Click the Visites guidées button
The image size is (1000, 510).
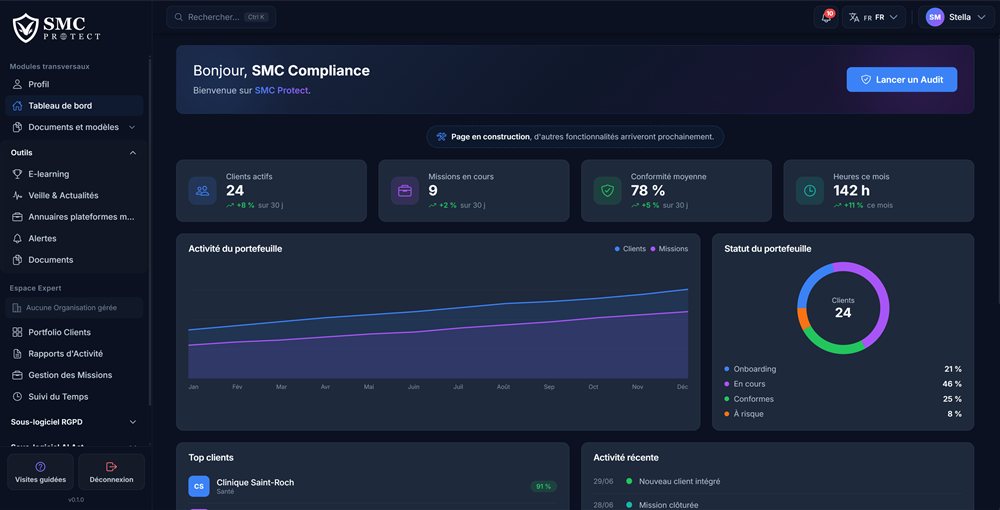click(40, 472)
